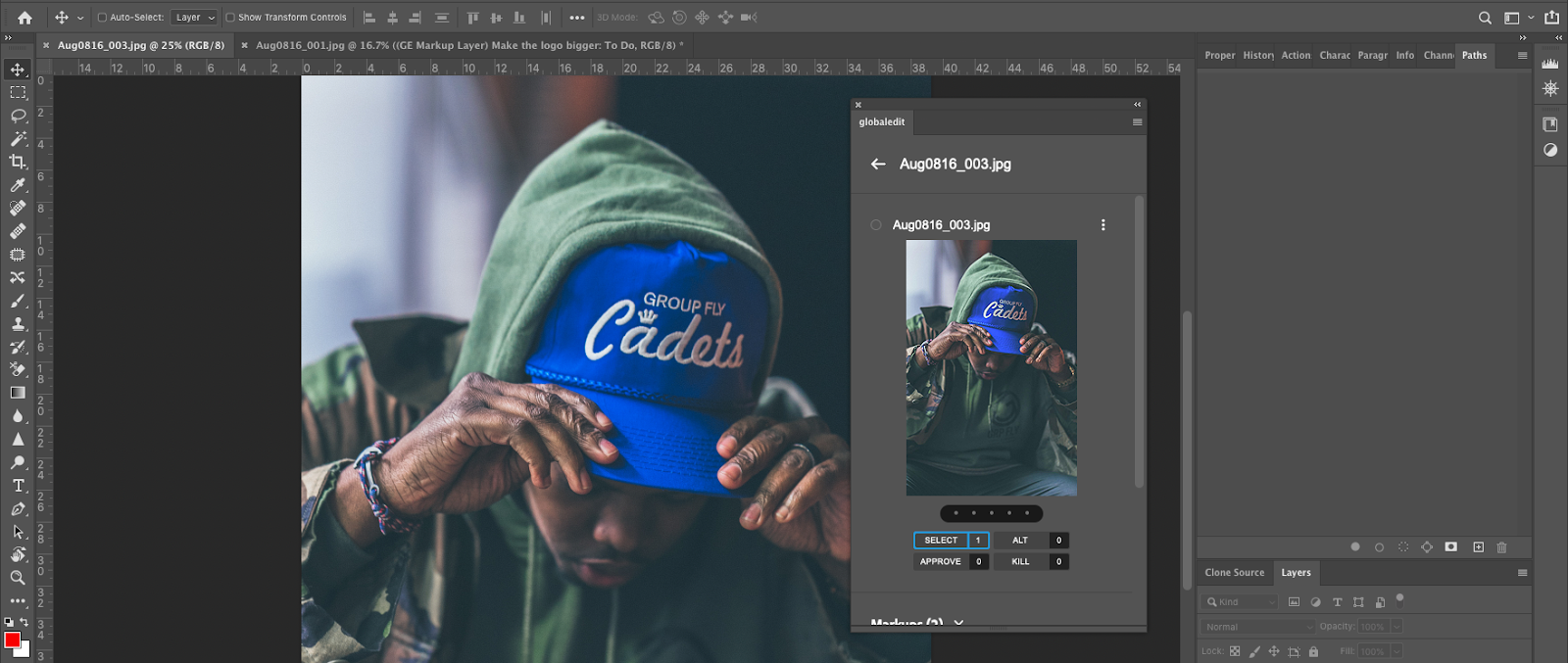1568x663 pixels.
Task: Toggle type layers filter in Layers panel
Action: tap(1337, 602)
